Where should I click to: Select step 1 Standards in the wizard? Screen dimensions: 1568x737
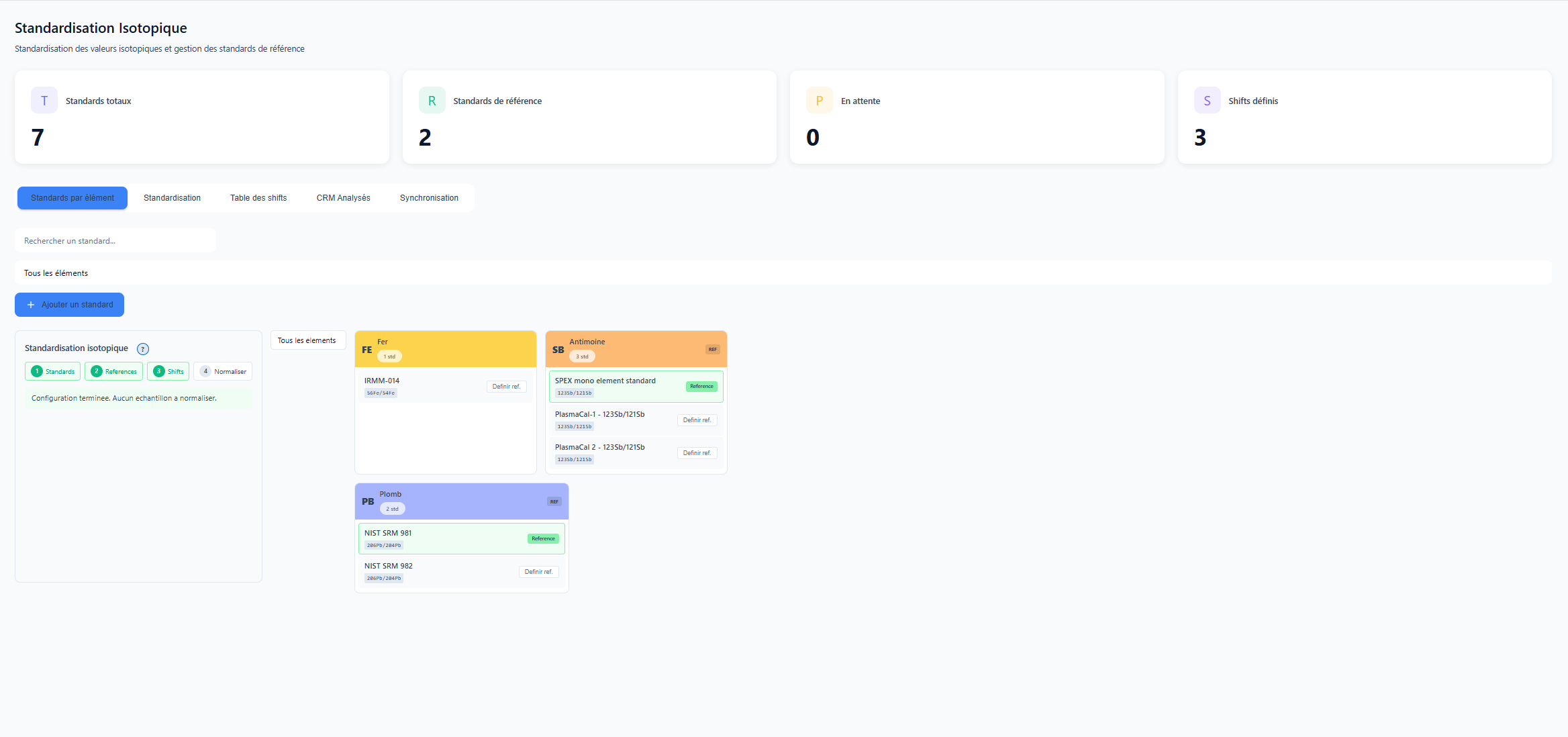tap(53, 371)
